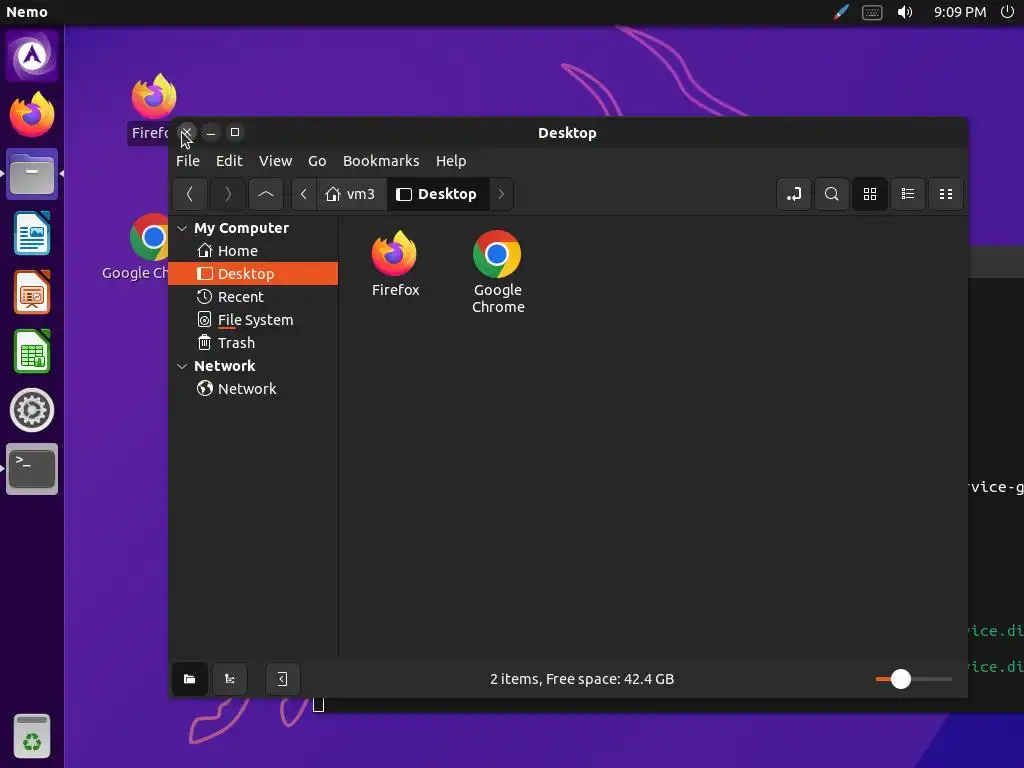Collapse the My Computer section
Screen dimensions: 1024x768
tap(182, 228)
